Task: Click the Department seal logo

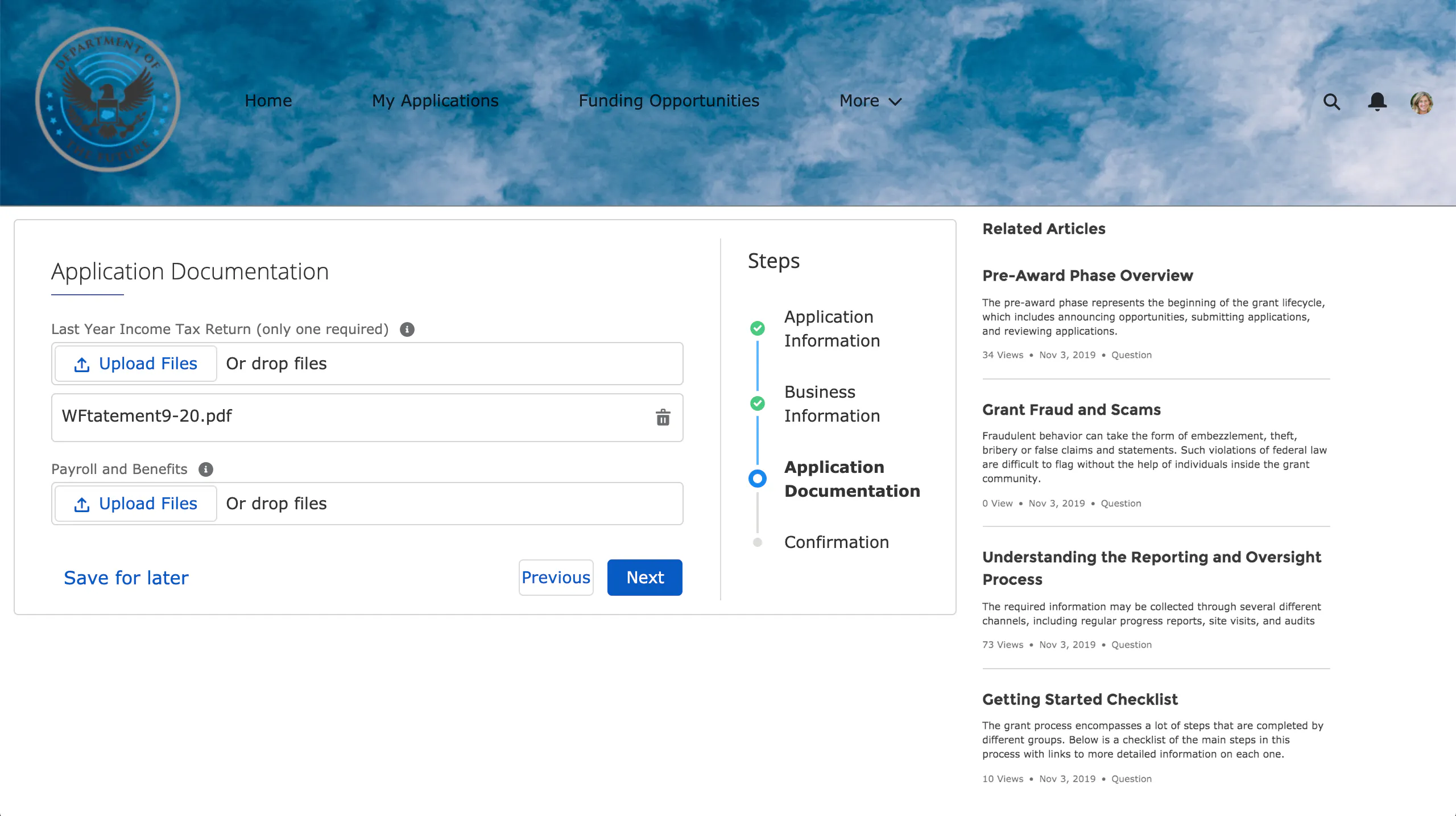Action: coord(107,99)
